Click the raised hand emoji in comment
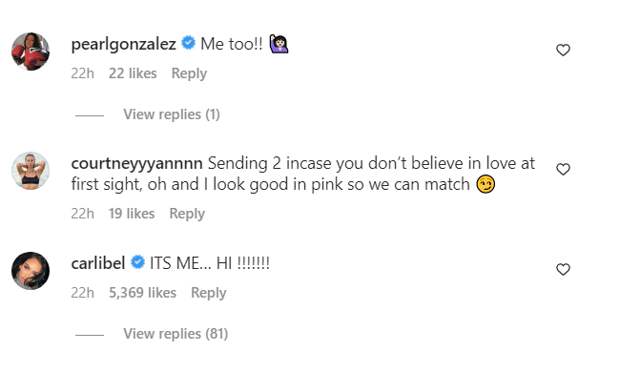 tap(279, 43)
